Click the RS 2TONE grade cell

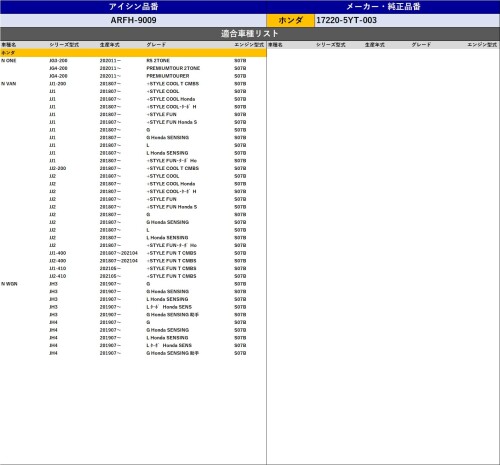tap(158, 61)
